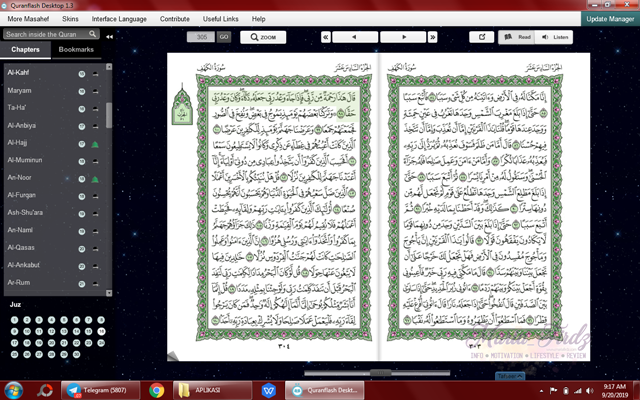Viewport: 640px width, 400px height.
Task: Select the Al-Anbiya chapter
Action: pos(22,125)
